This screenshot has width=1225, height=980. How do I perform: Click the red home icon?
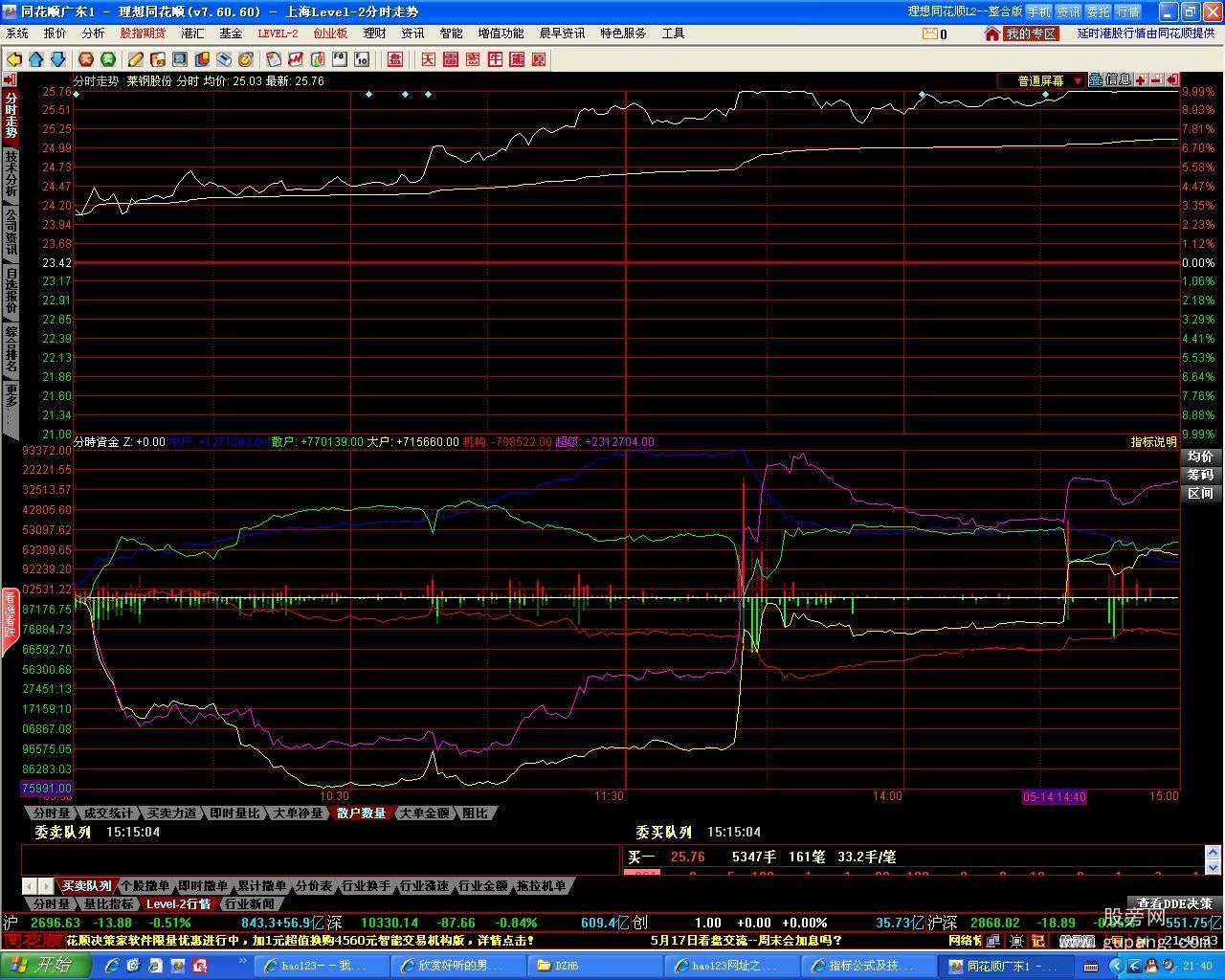click(x=992, y=33)
